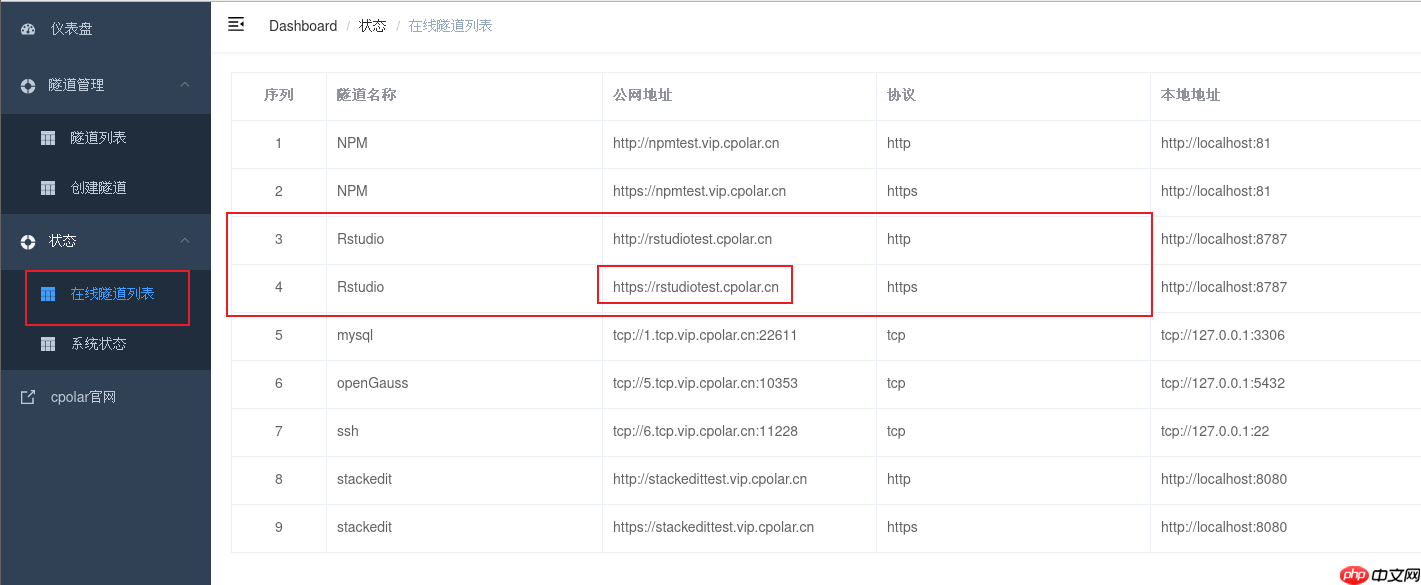This screenshot has width=1421, height=585.
Task: Click the Dashboard breadcrumb link
Action: coord(303,26)
